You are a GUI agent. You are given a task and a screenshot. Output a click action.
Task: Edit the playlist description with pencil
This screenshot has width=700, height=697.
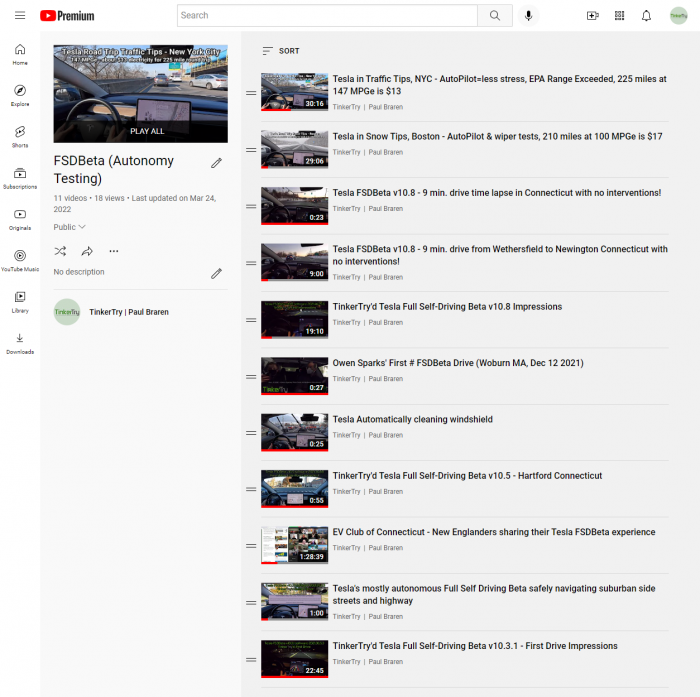[217, 273]
